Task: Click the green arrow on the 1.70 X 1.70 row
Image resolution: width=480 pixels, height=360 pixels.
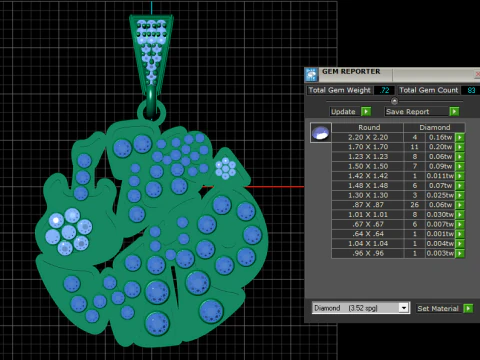Action: pyautogui.click(x=460, y=147)
